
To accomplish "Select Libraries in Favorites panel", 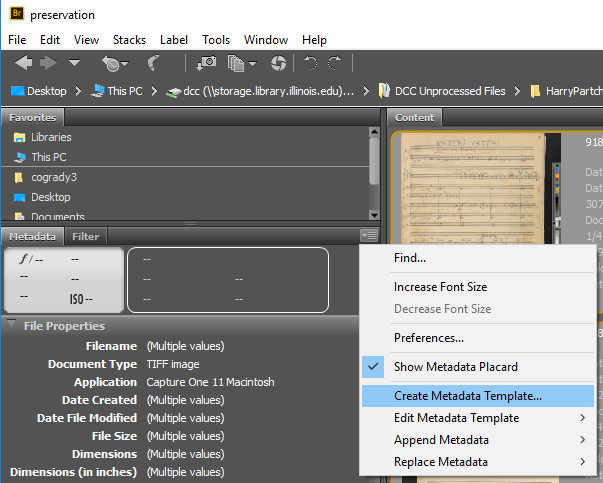I will tap(50, 137).
